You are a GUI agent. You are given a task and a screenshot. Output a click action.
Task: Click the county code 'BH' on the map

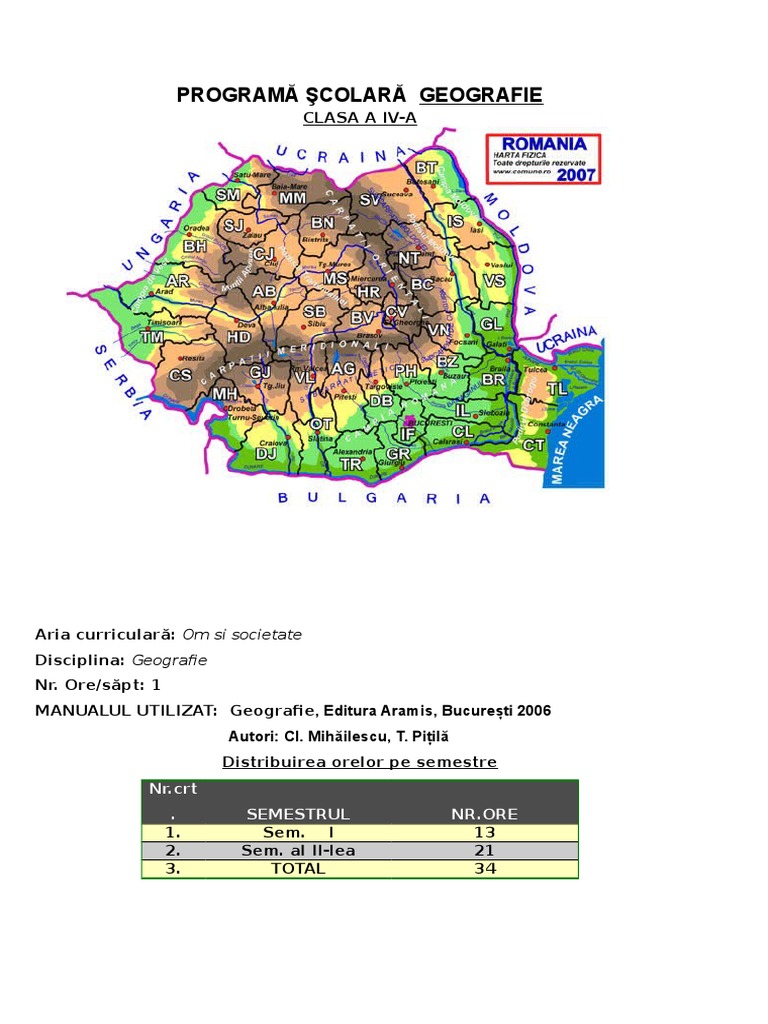(195, 246)
